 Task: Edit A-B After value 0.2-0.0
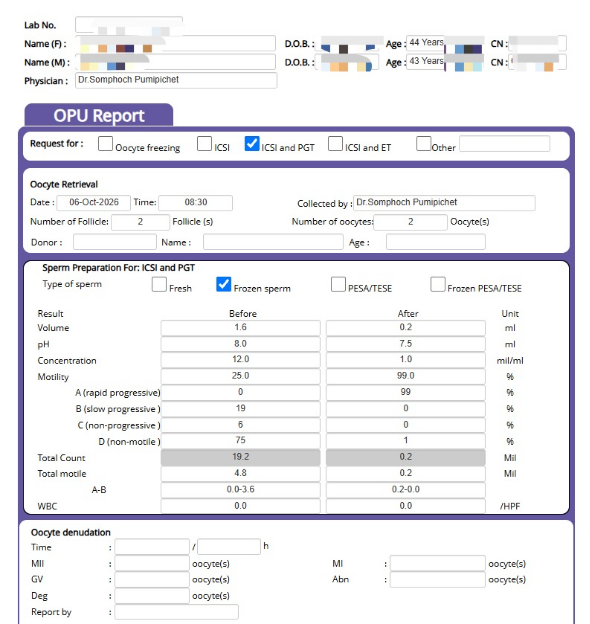point(406,490)
